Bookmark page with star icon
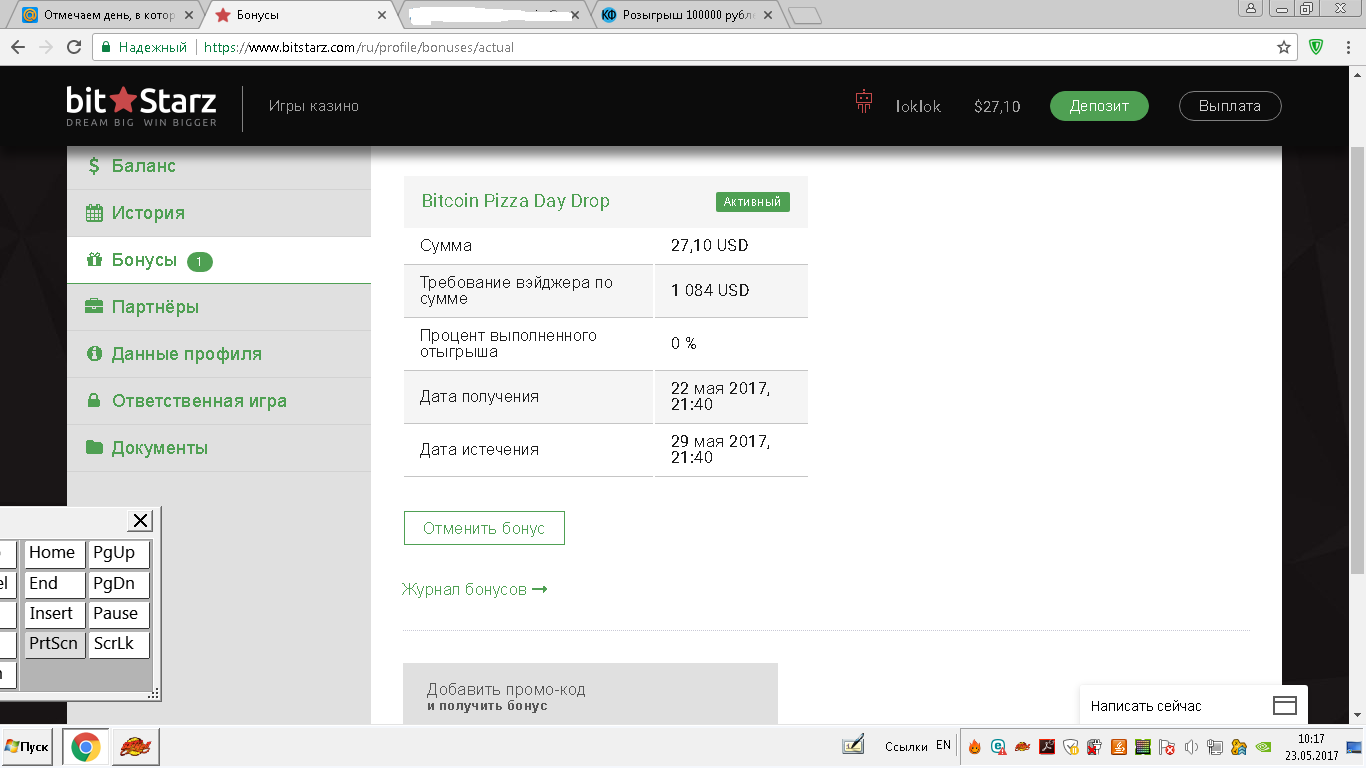This screenshot has height=768, width=1366. pos(1284,47)
